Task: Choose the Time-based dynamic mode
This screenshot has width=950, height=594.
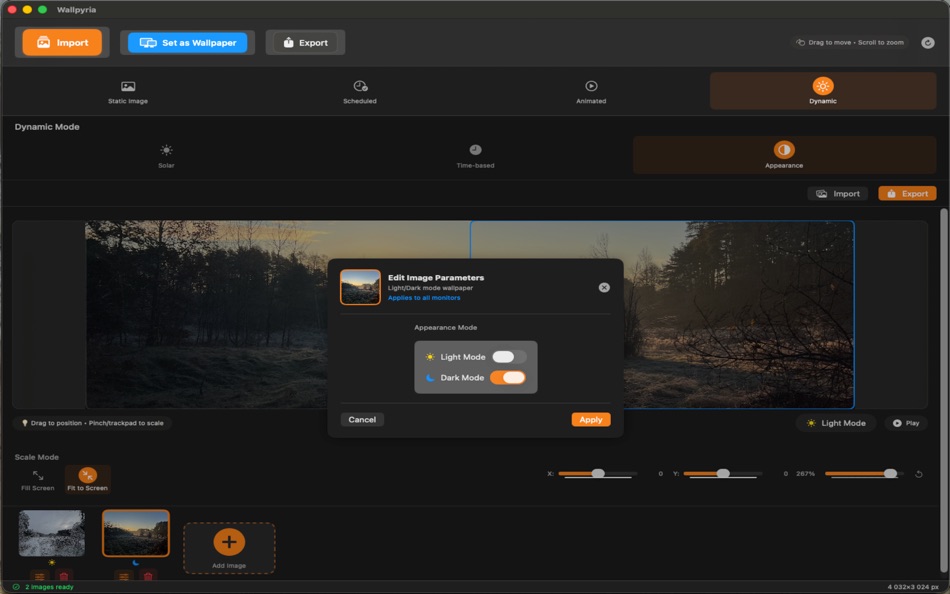Action: [x=476, y=155]
